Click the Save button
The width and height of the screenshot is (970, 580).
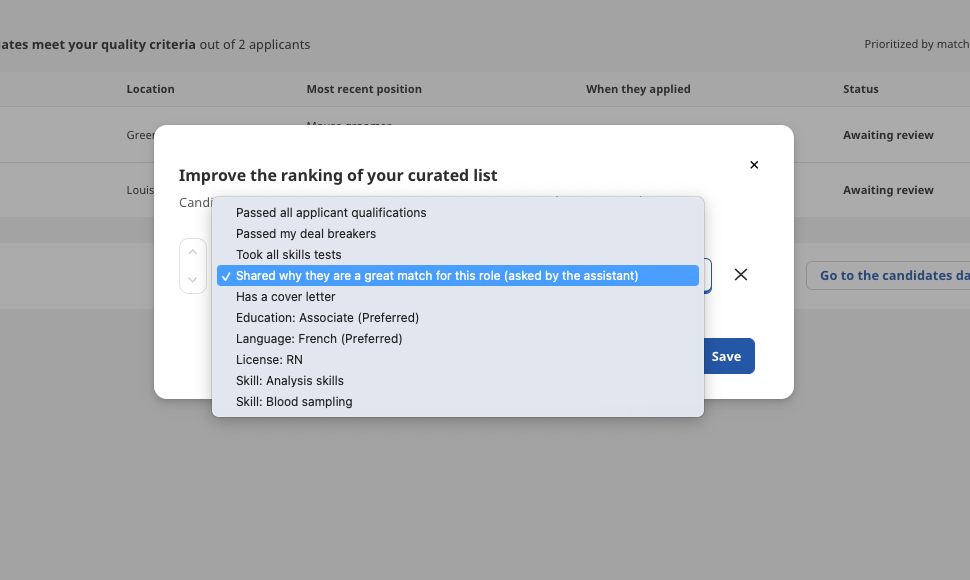coord(726,355)
